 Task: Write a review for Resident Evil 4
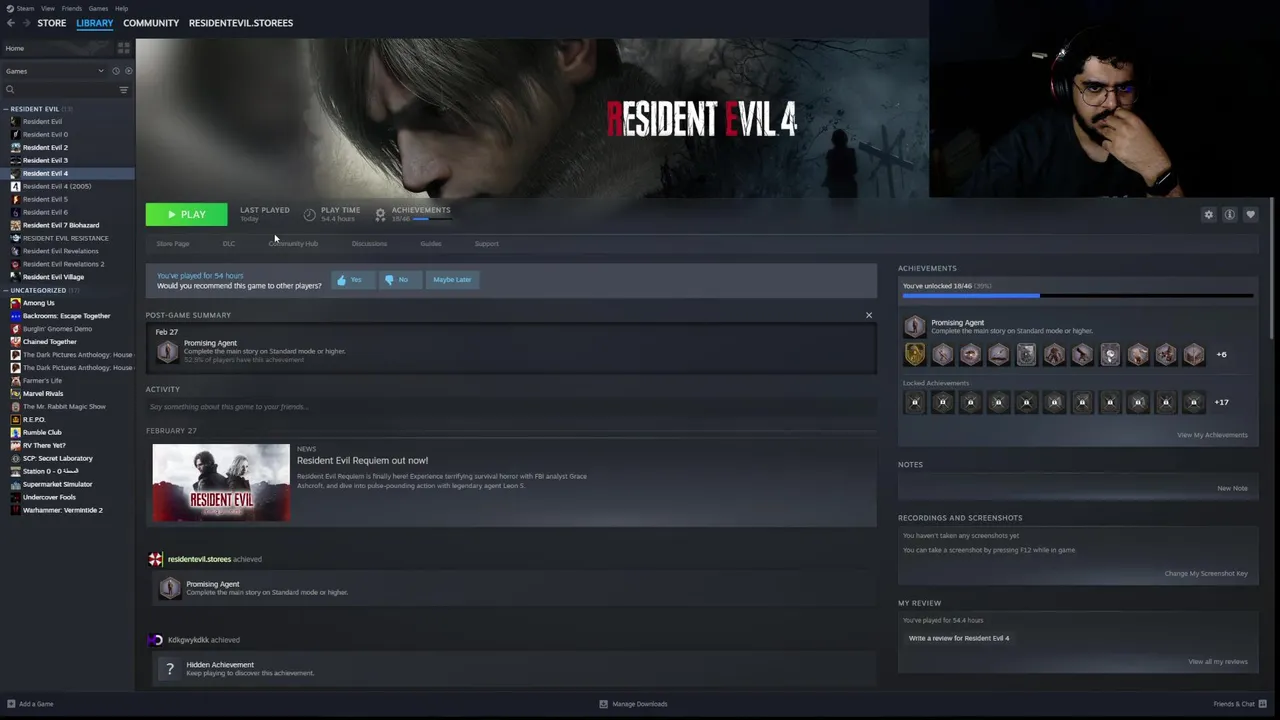click(x=959, y=638)
